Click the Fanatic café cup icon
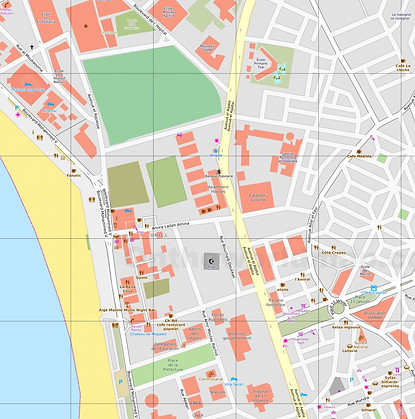The height and width of the screenshot is (419, 415). [74, 171]
